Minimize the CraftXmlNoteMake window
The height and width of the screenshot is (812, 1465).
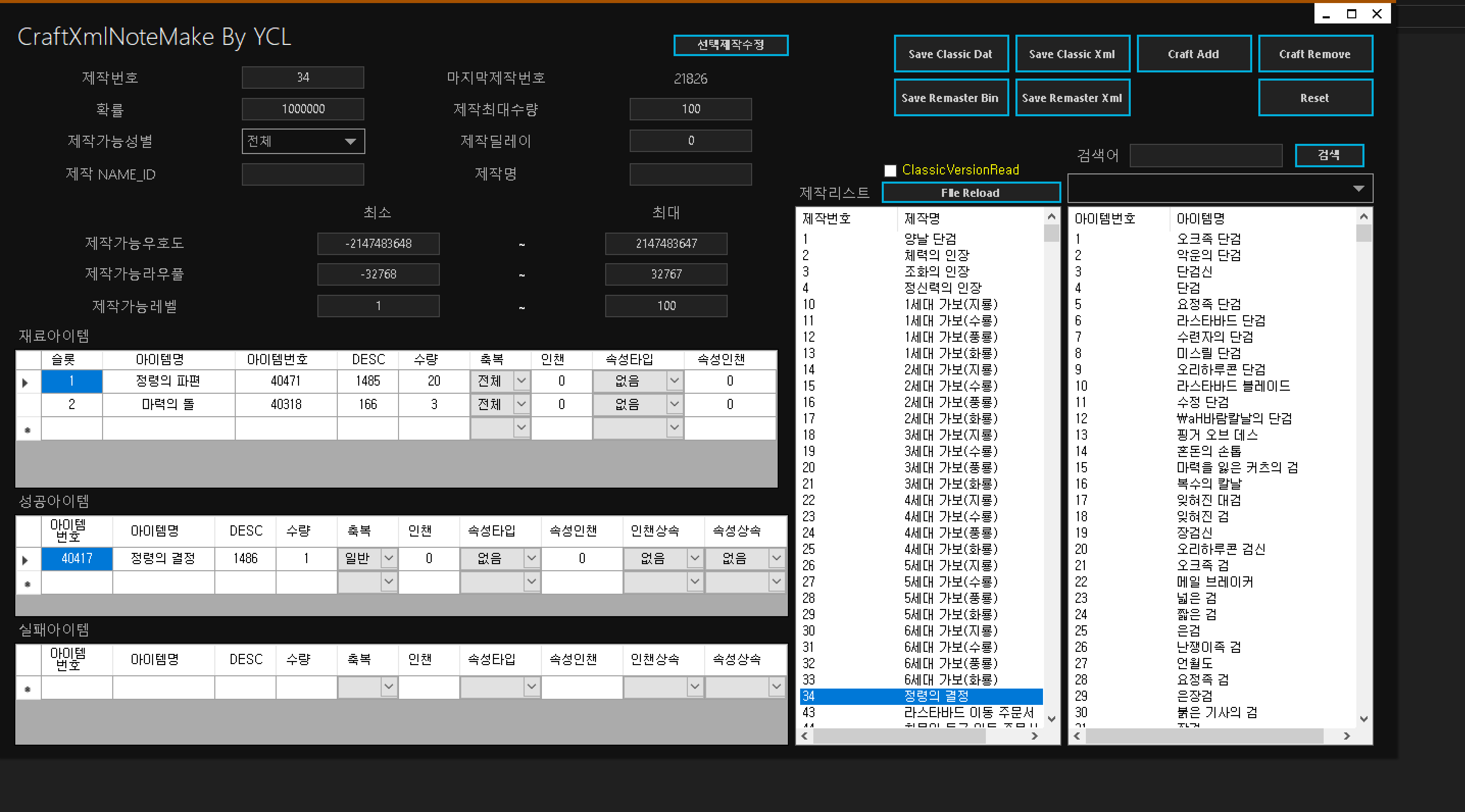tap(1326, 14)
